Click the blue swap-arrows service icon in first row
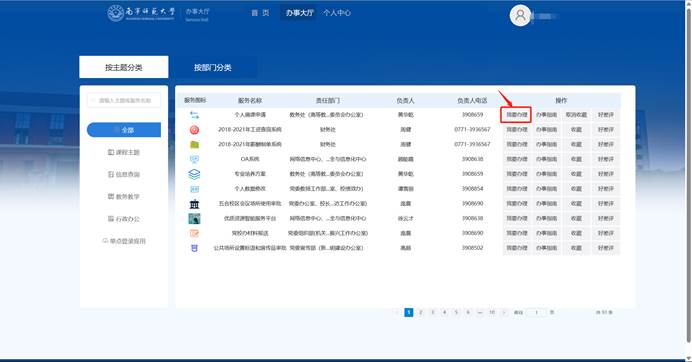Image resolution: width=692 pixels, height=362 pixels. [194, 115]
